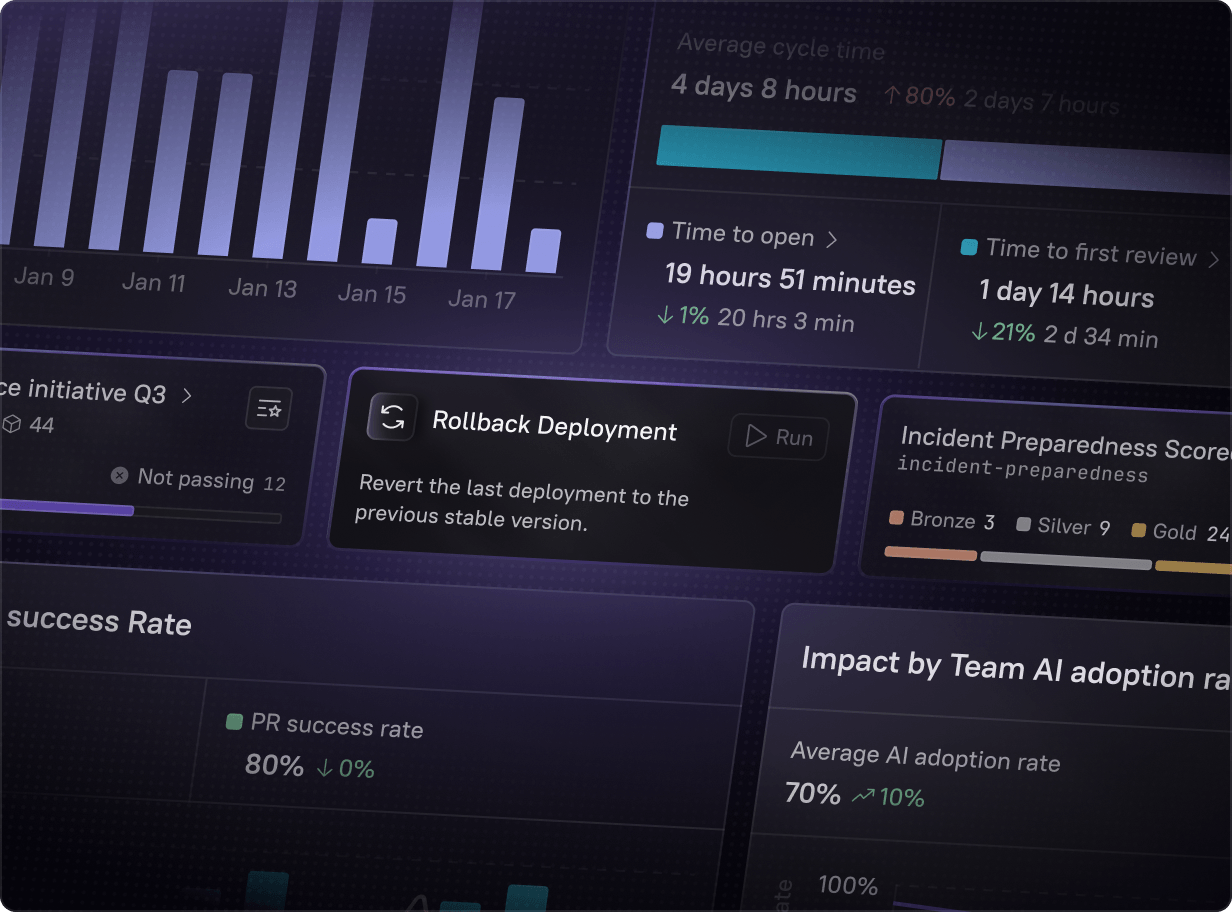Expand the Time to open chevron

pyautogui.click(x=832, y=239)
